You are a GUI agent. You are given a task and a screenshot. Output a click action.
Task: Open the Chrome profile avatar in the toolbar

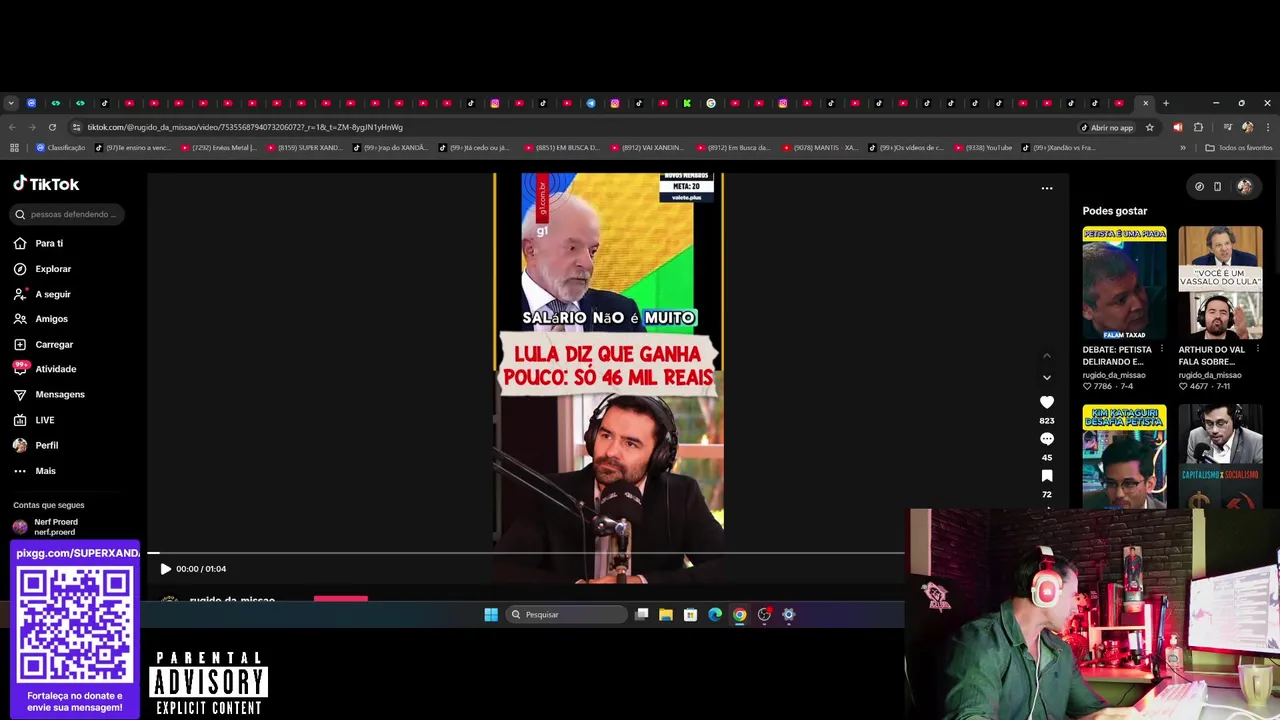(1247, 127)
